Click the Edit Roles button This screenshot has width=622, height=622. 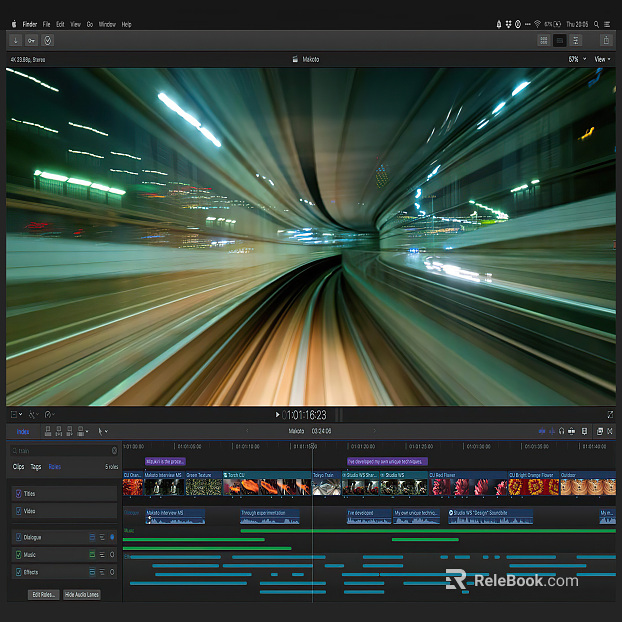44,594
